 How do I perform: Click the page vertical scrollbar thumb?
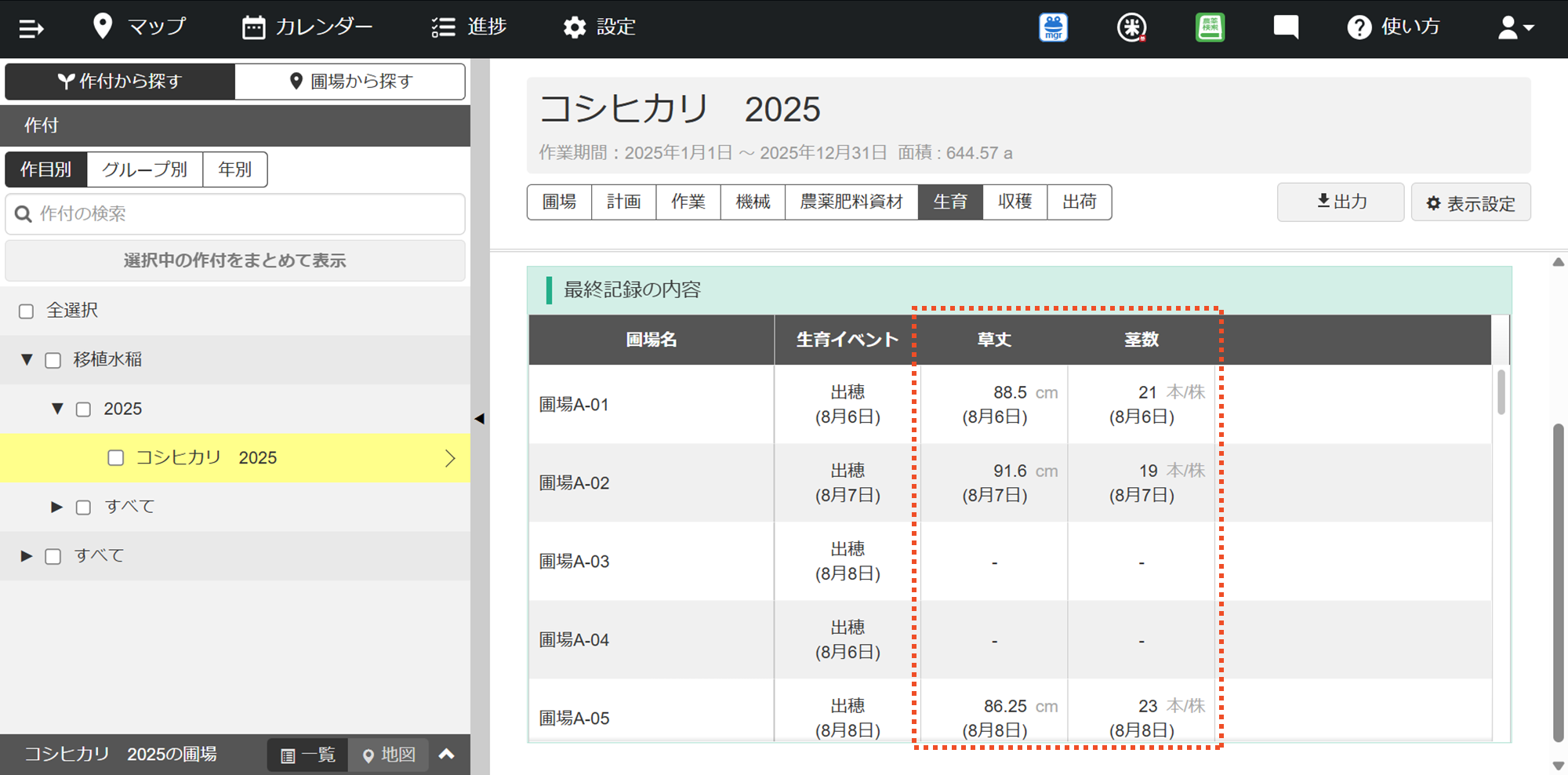coord(1559,583)
